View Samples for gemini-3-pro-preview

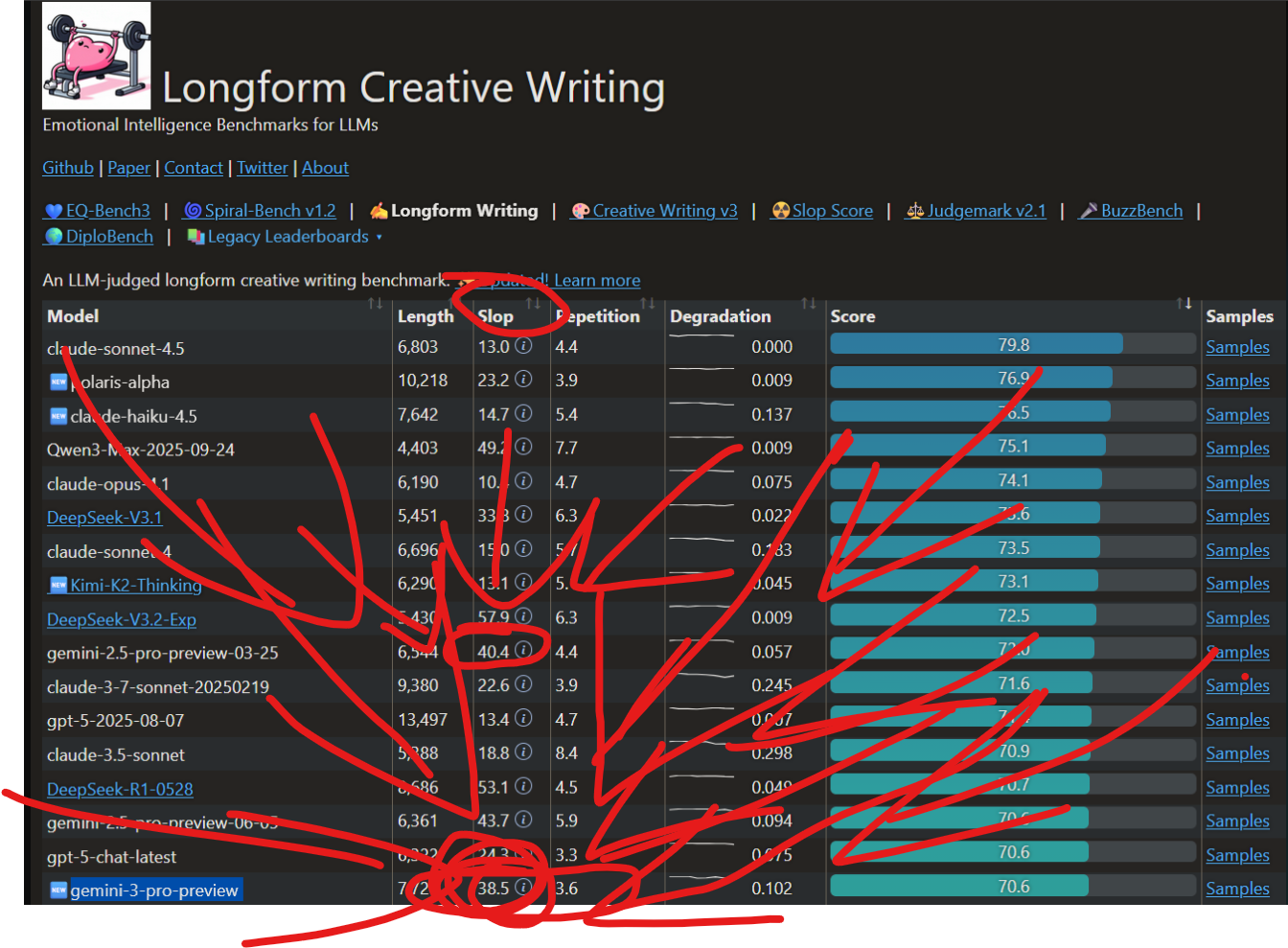click(x=1238, y=889)
